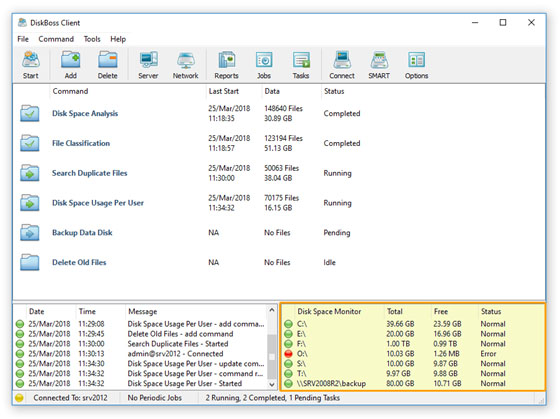Click the Message column header in log

tap(142, 311)
